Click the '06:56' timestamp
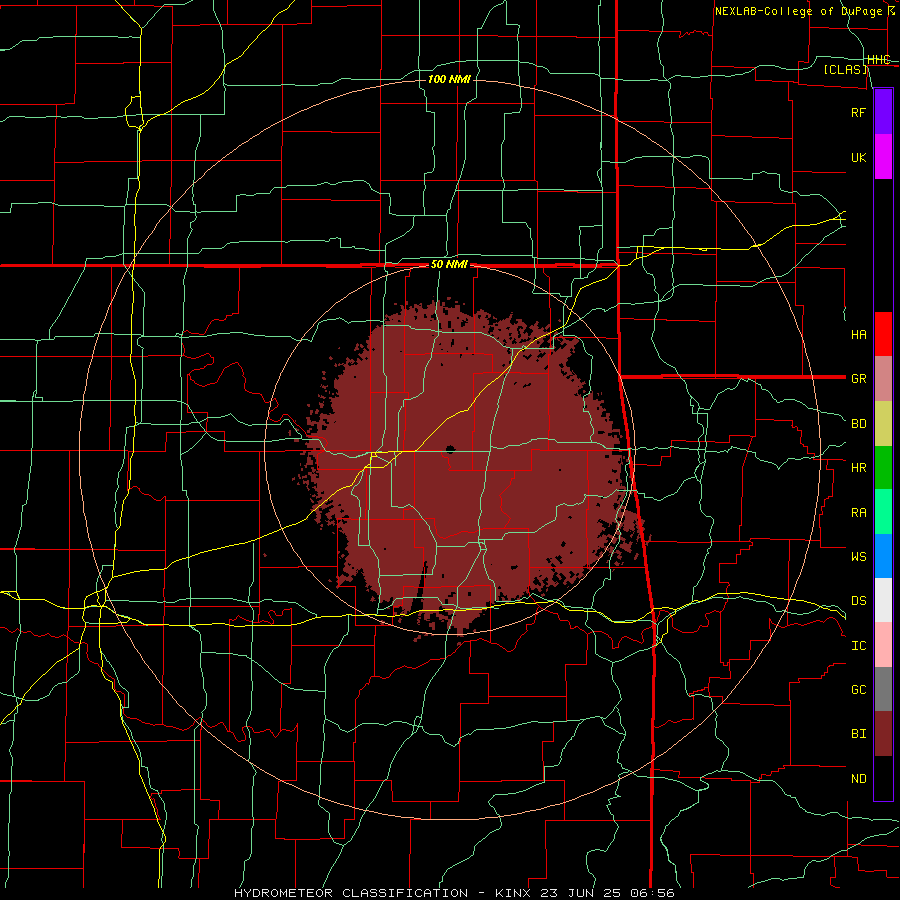This screenshot has width=900, height=900. [651, 893]
